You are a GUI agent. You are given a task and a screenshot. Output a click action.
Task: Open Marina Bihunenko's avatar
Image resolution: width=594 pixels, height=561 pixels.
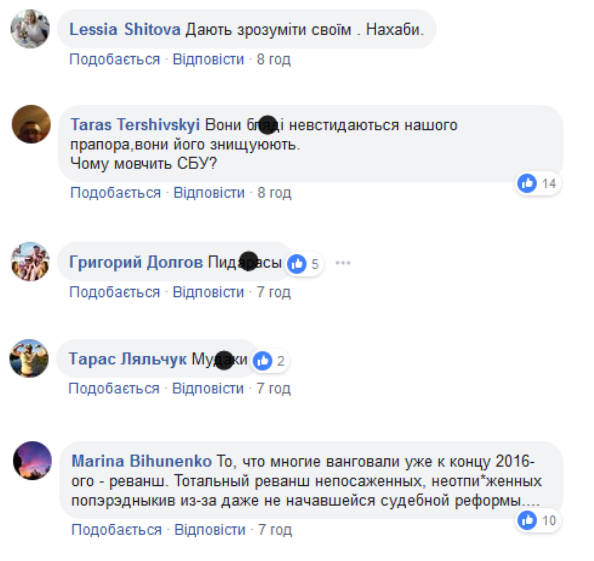32,461
